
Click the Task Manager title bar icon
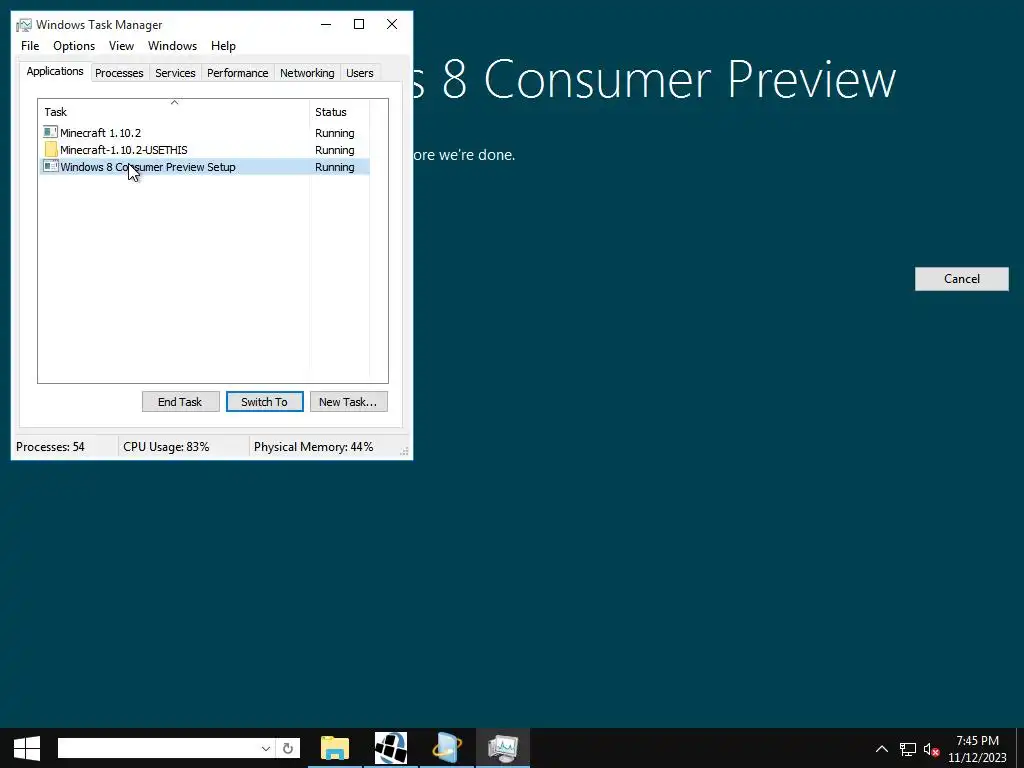click(x=24, y=25)
